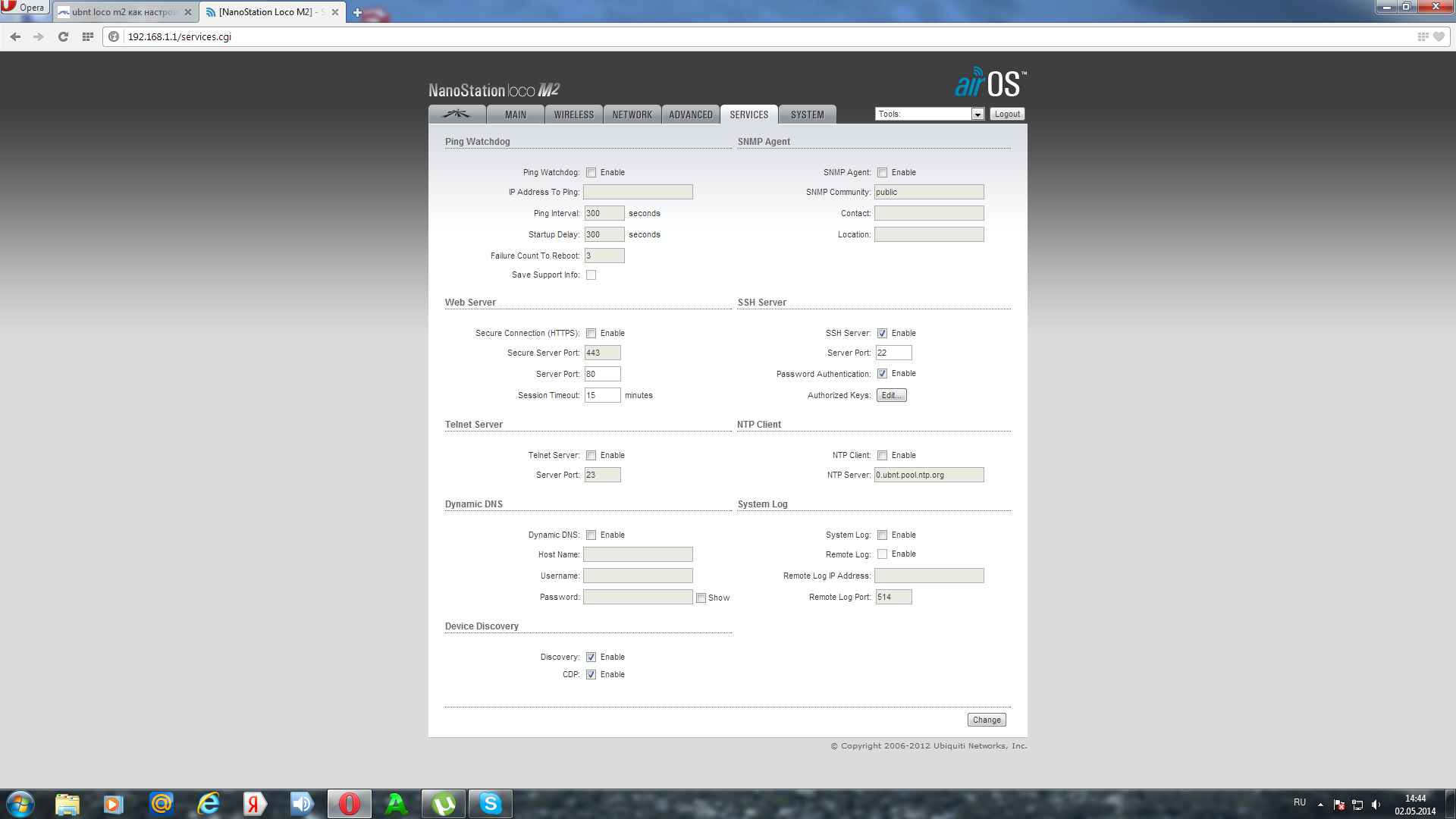This screenshot has width=1456, height=819.
Task: Open Skype from the taskbar
Action: pyautogui.click(x=491, y=804)
